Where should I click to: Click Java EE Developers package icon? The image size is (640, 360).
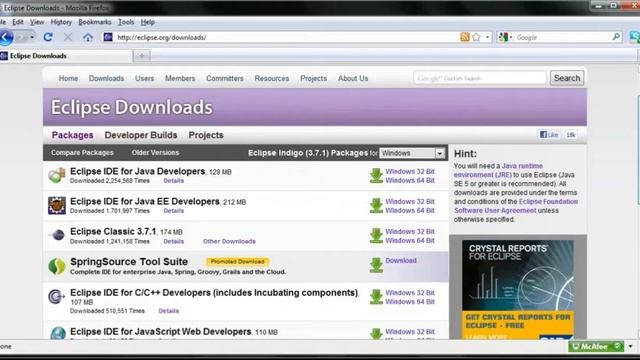tap(57, 205)
